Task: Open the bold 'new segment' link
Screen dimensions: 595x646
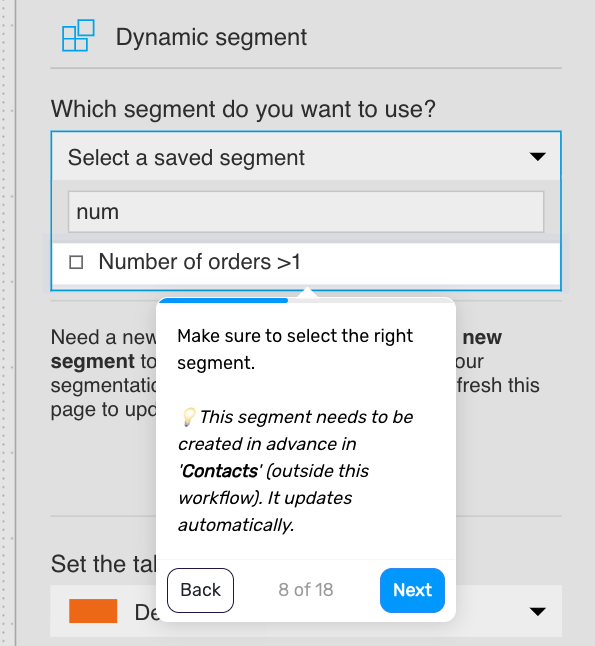Action: pyautogui.click(x=482, y=338)
